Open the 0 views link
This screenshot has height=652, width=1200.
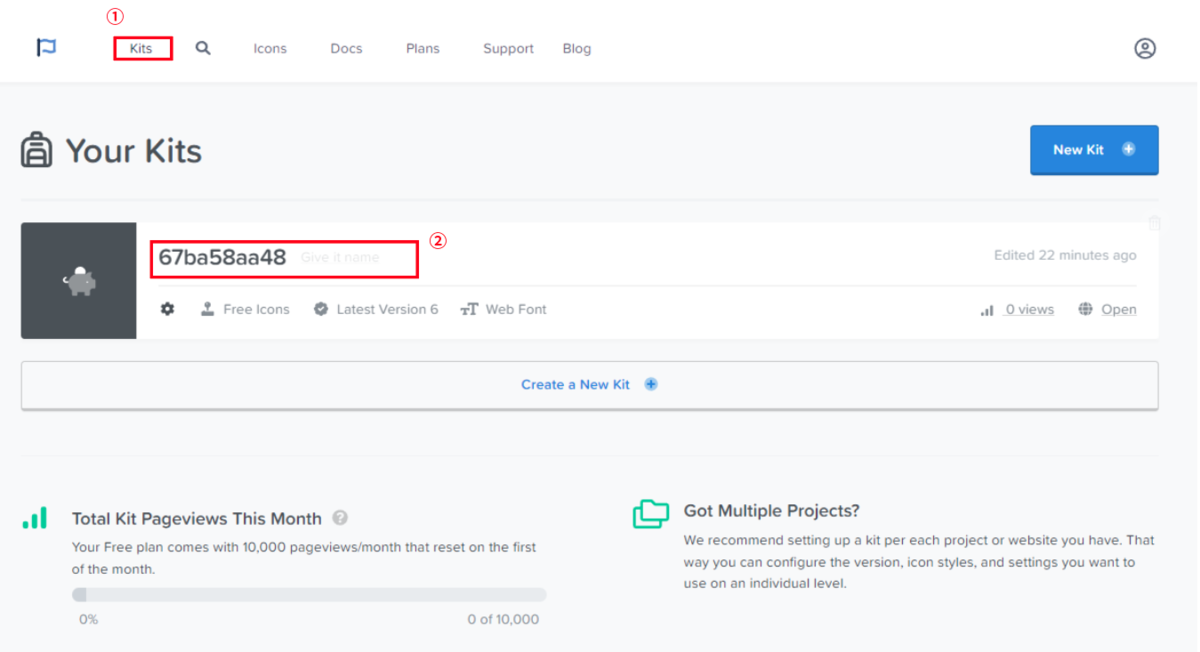1029,310
